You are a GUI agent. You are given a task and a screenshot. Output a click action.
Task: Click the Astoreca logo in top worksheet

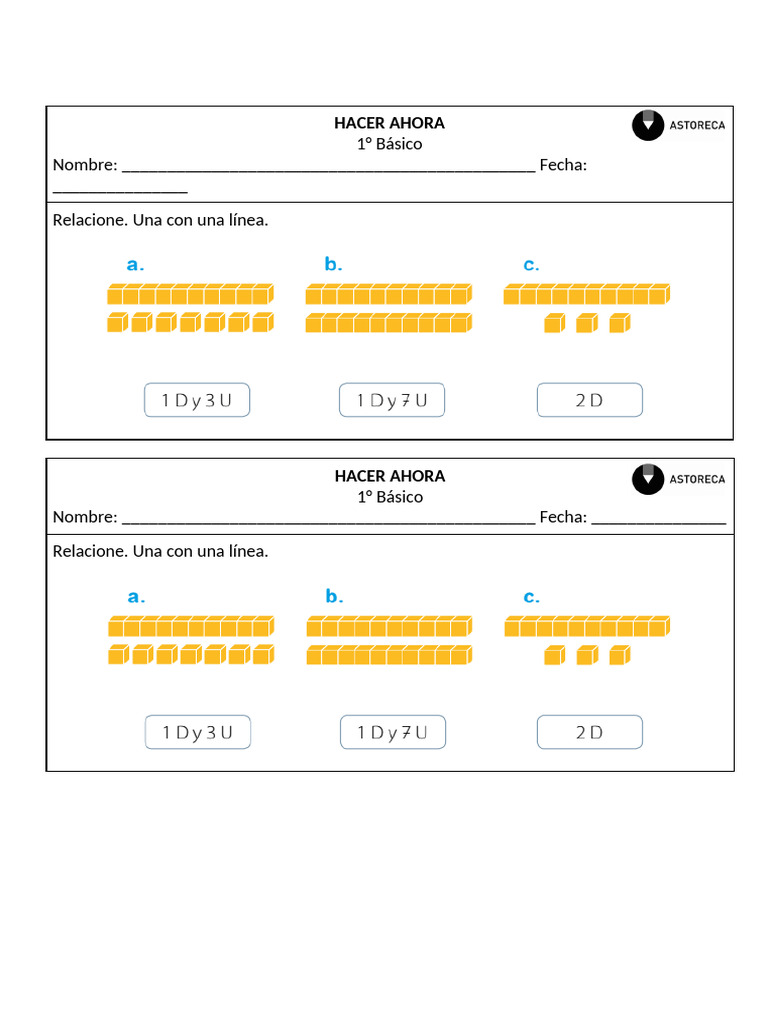click(x=679, y=125)
